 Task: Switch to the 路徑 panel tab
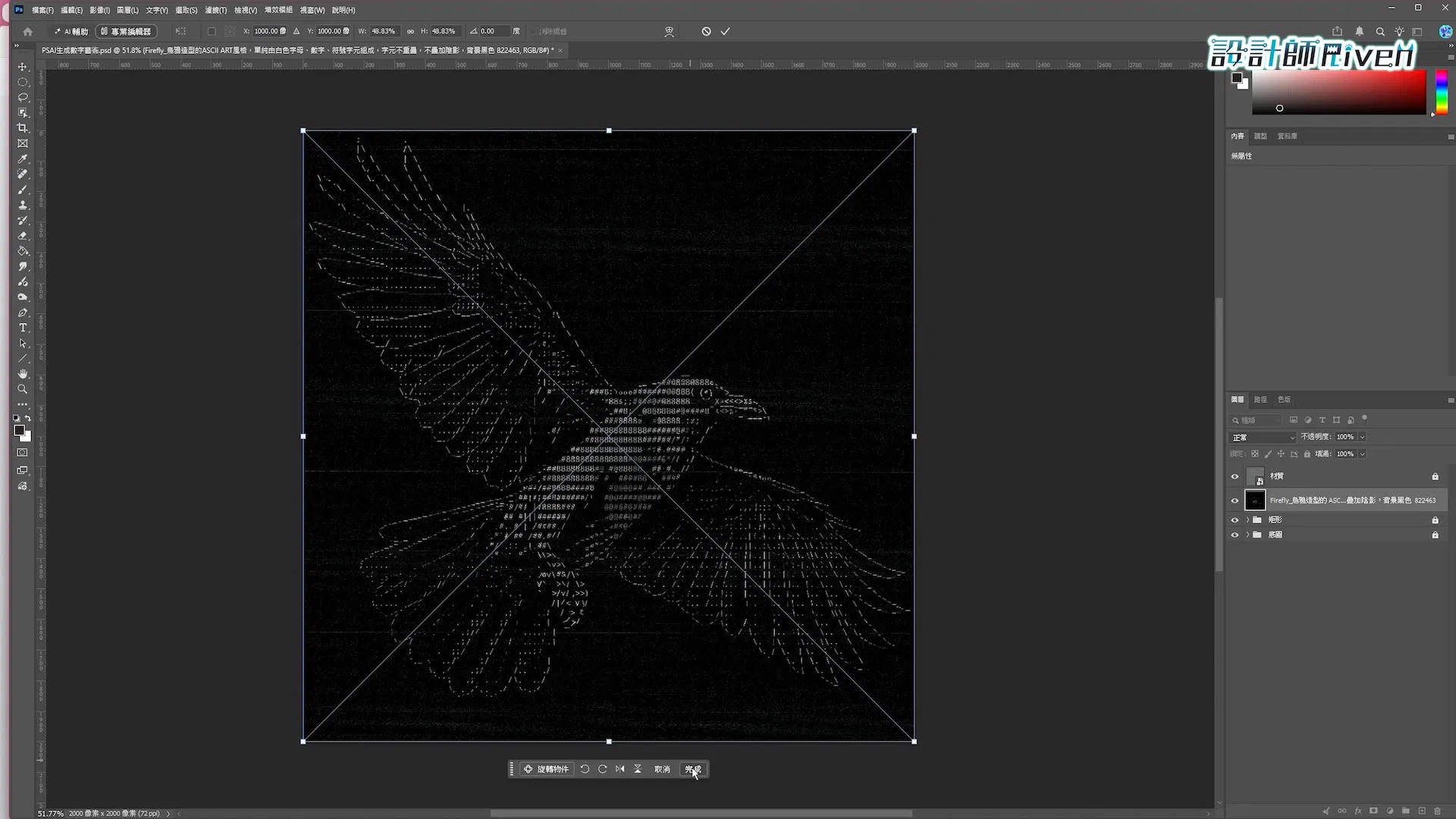[x=1260, y=400]
